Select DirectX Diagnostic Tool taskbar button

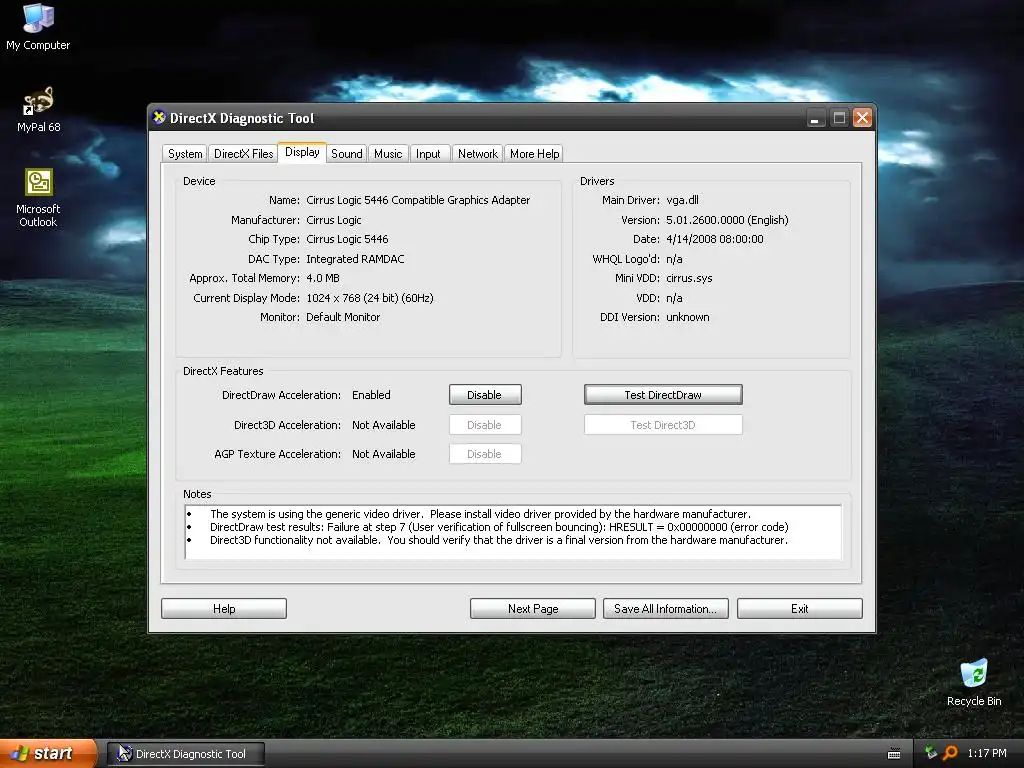pyautogui.click(x=186, y=754)
